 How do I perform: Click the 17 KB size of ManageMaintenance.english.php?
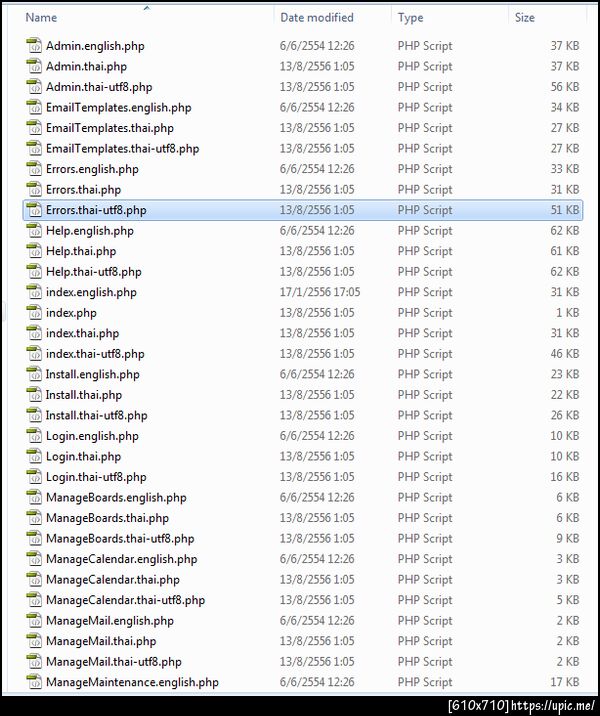[x=565, y=683]
